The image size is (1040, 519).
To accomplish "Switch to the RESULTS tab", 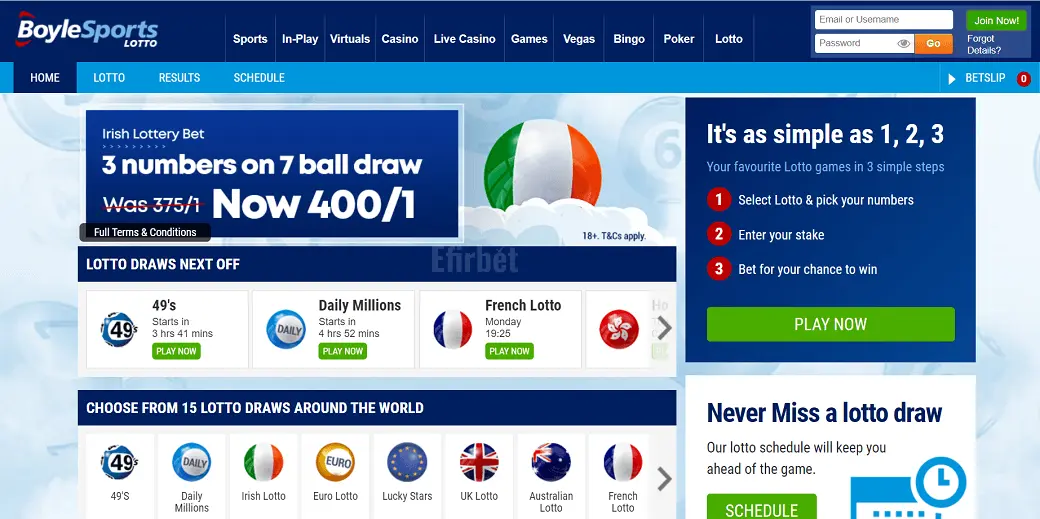I will [179, 78].
